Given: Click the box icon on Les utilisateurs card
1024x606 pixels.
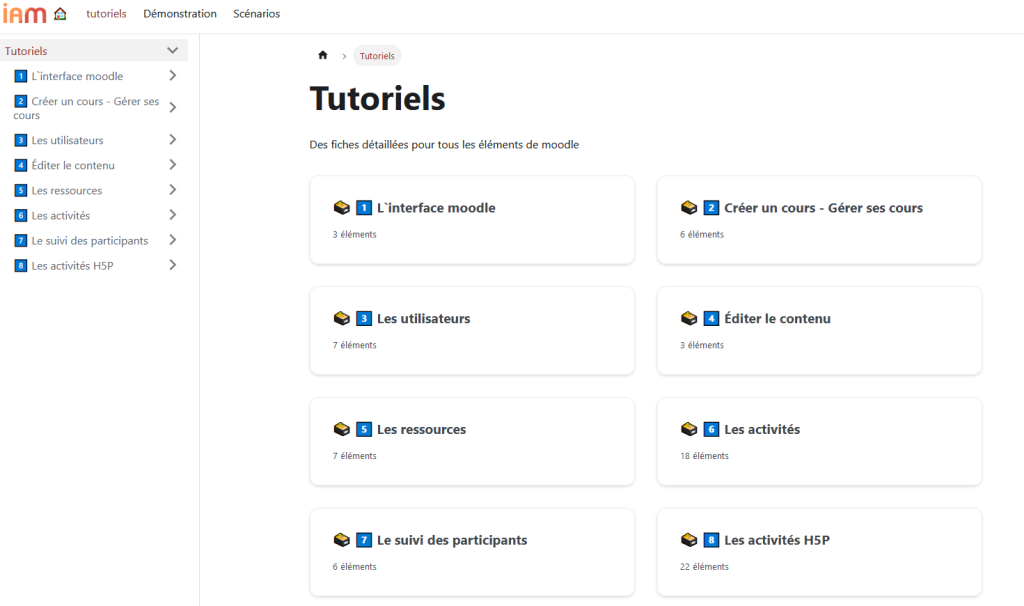Looking at the screenshot, I should click(x=341, y=319).
